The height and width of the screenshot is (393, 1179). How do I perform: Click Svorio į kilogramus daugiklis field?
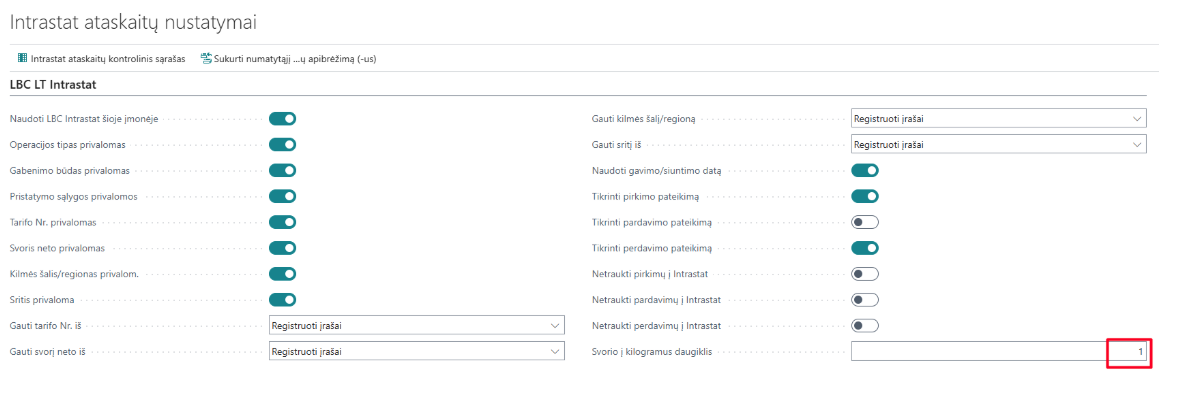(999, 352)
